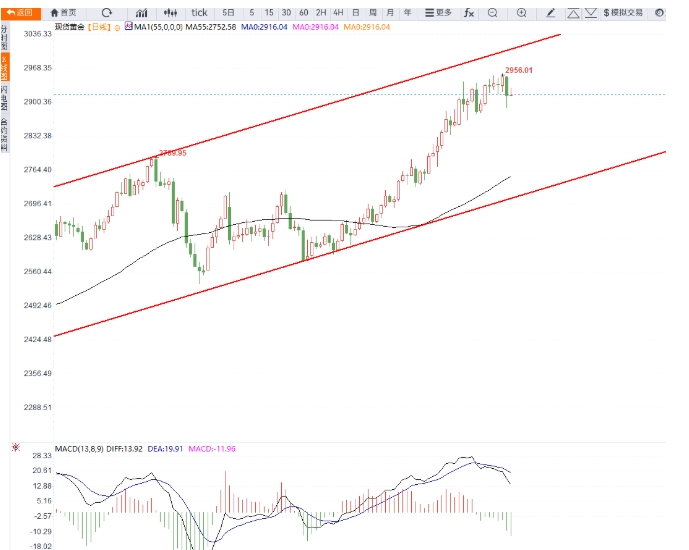Screen dimensions: 689x550
Task: Switch to the tick period
Action: (199, 13)
